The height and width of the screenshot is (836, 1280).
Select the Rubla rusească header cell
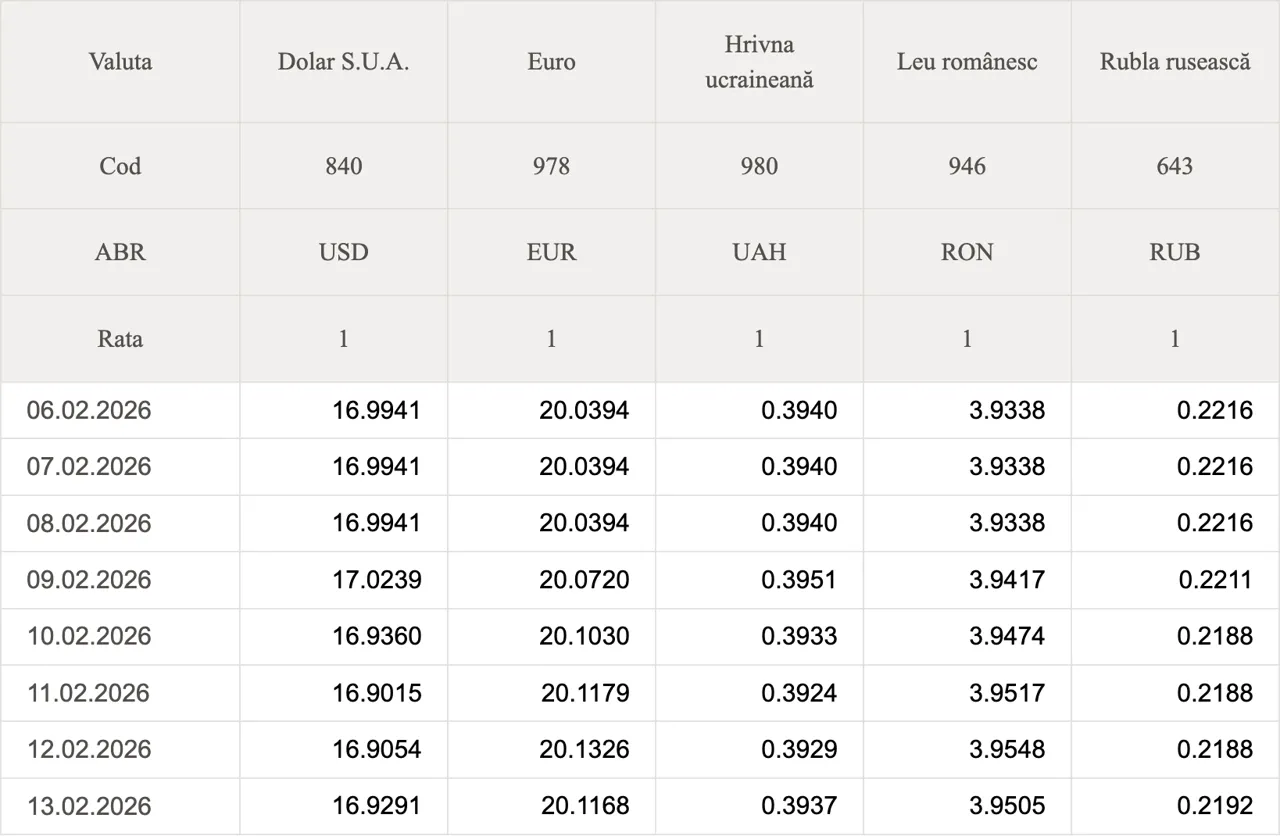point(1175,62)
